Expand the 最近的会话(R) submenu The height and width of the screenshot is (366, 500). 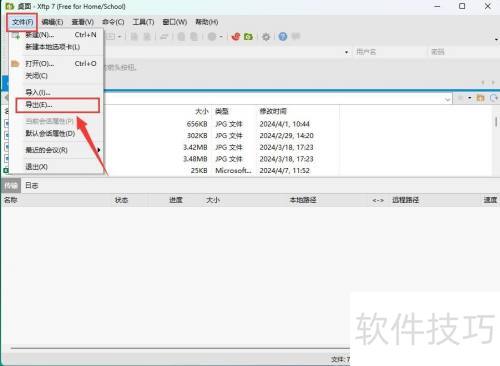[57, 150]
